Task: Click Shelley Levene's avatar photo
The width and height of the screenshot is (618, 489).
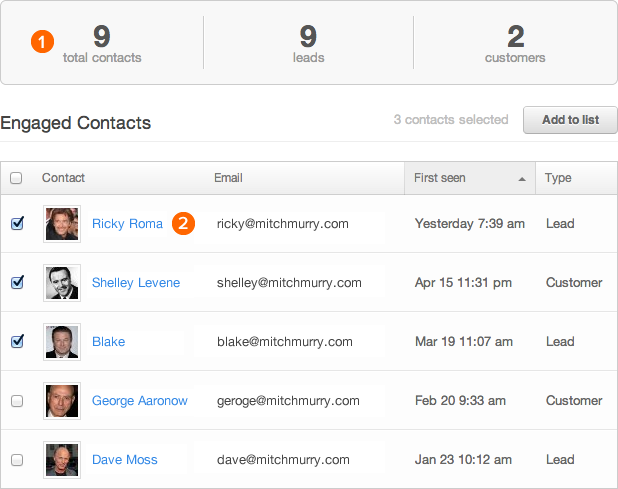Action: (x=62, y=283)
